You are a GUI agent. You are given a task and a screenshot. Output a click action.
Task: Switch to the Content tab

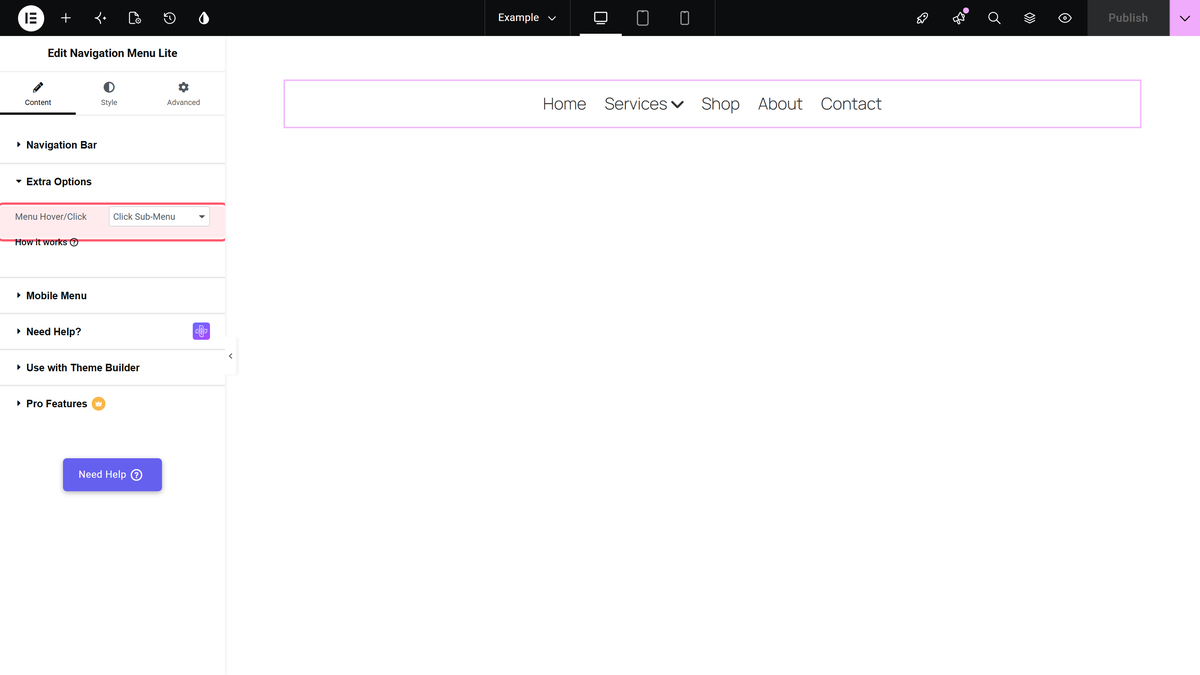(x=38, y=94)
